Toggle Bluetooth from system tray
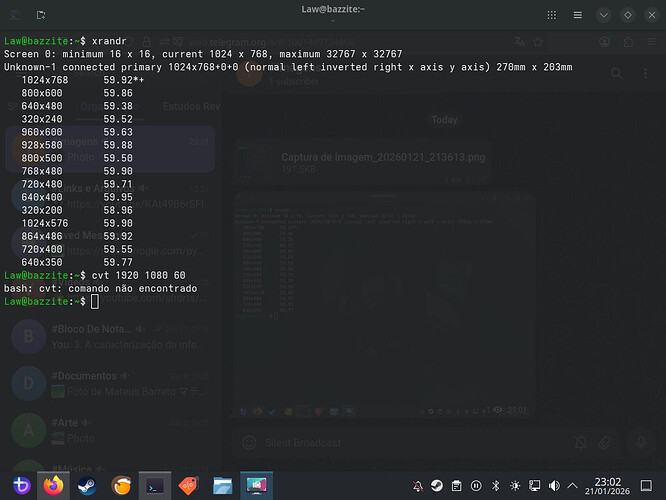The image size is (666, 500). [x=495, y=485]
